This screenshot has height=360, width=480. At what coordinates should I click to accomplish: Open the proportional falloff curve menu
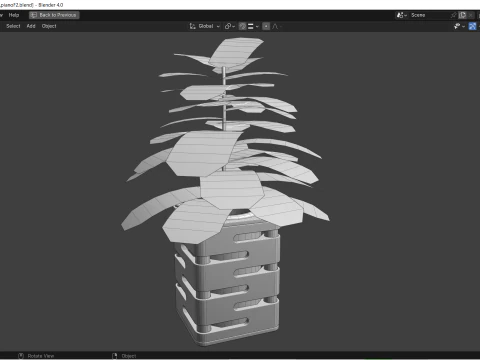pyautogui.click(x=277, y=26)
